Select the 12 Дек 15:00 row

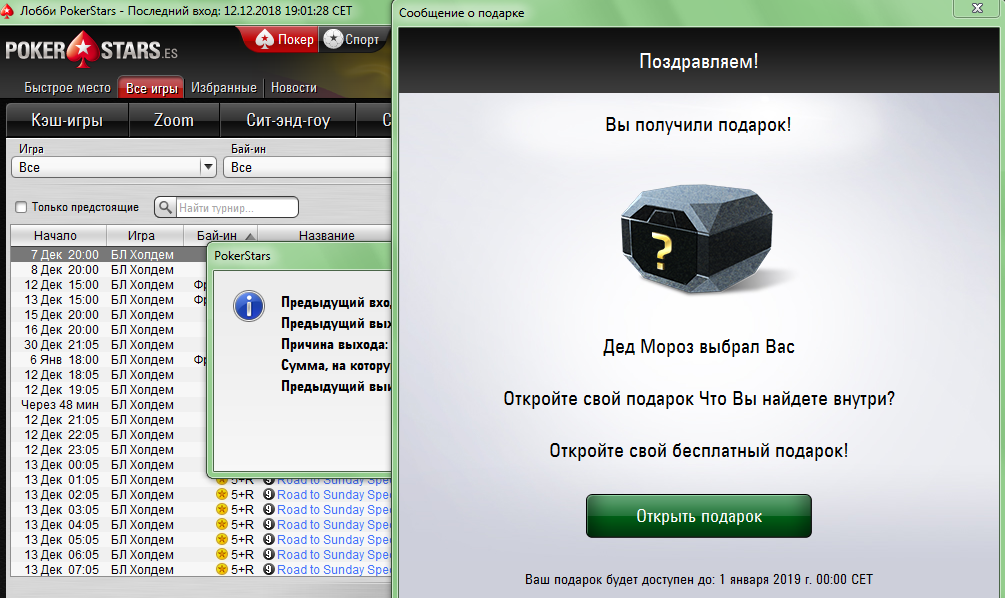point(109,285)
